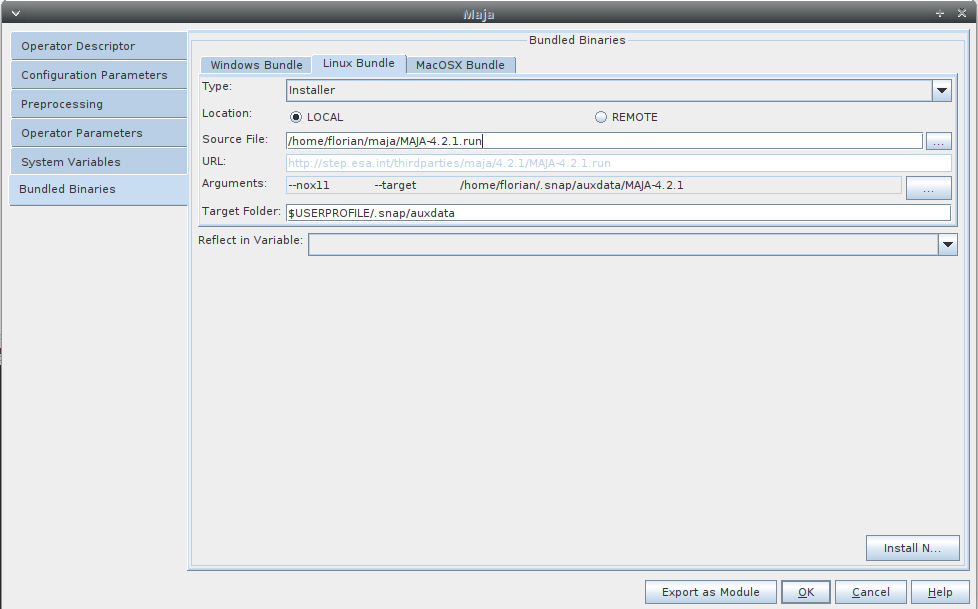
Task: Expand the Reflect in Variable dropdown
Action: pos(948,244)
